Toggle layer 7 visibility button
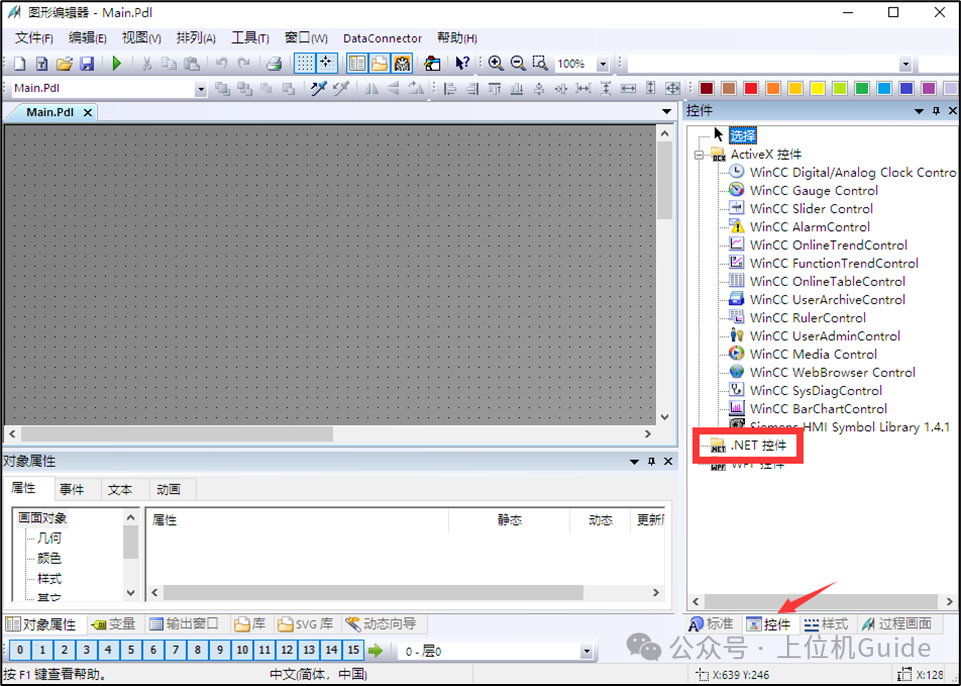961x686 pixels. pos(175,650)
